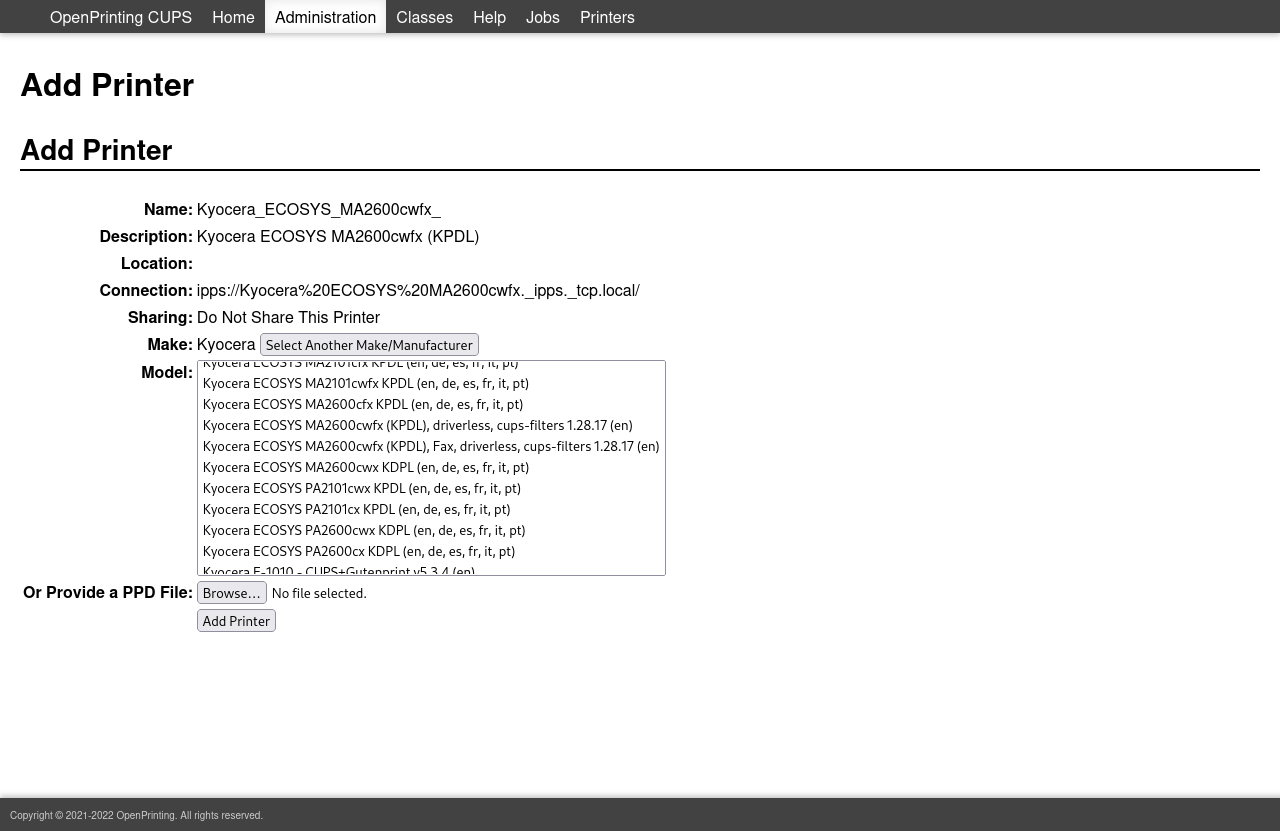Screen dimensions: 1280x831
Task: Go to the Home tab
Action: [233, 17]
